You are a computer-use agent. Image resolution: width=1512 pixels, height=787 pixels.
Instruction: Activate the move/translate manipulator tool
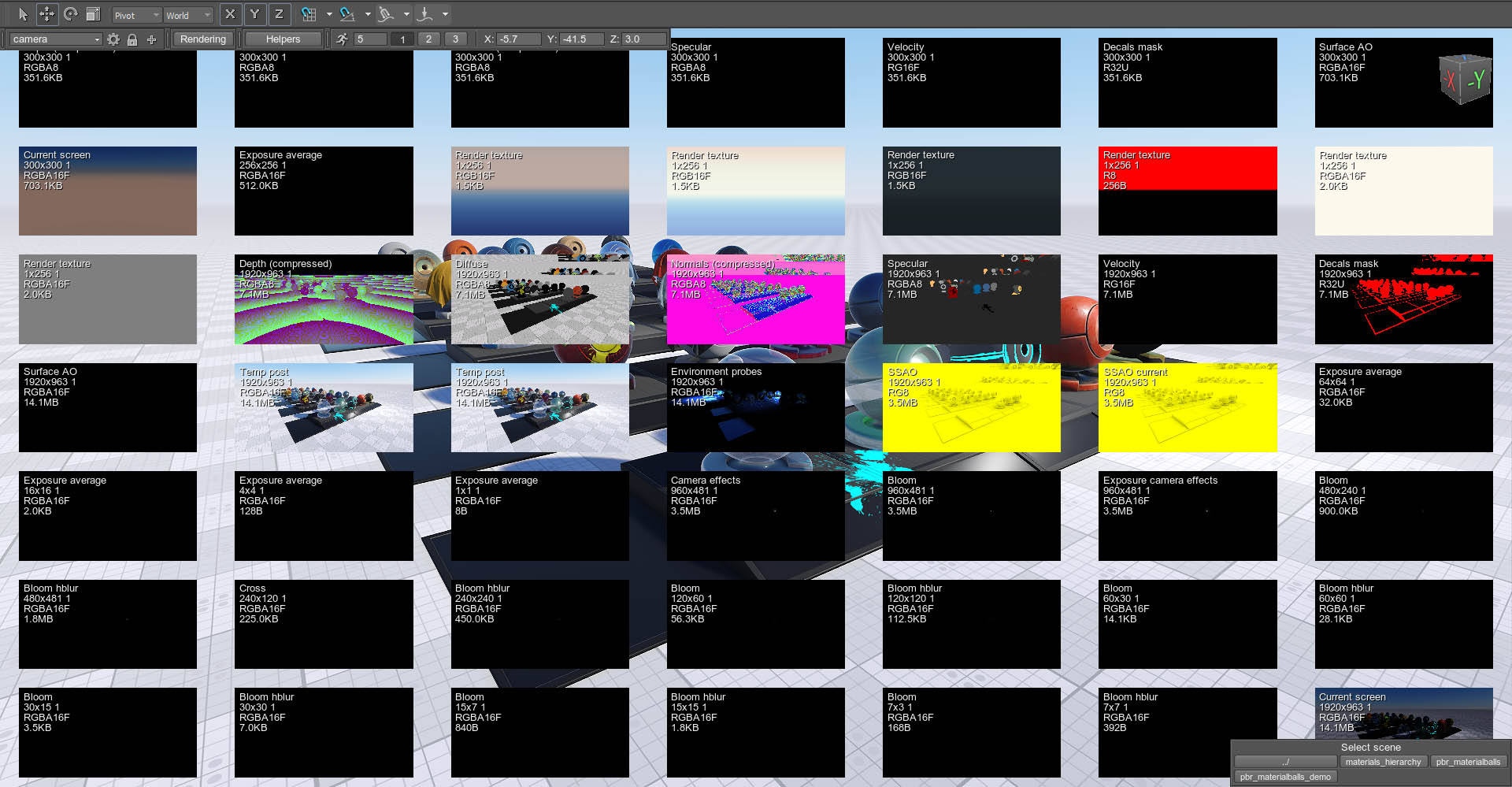(x=46, y=14)
